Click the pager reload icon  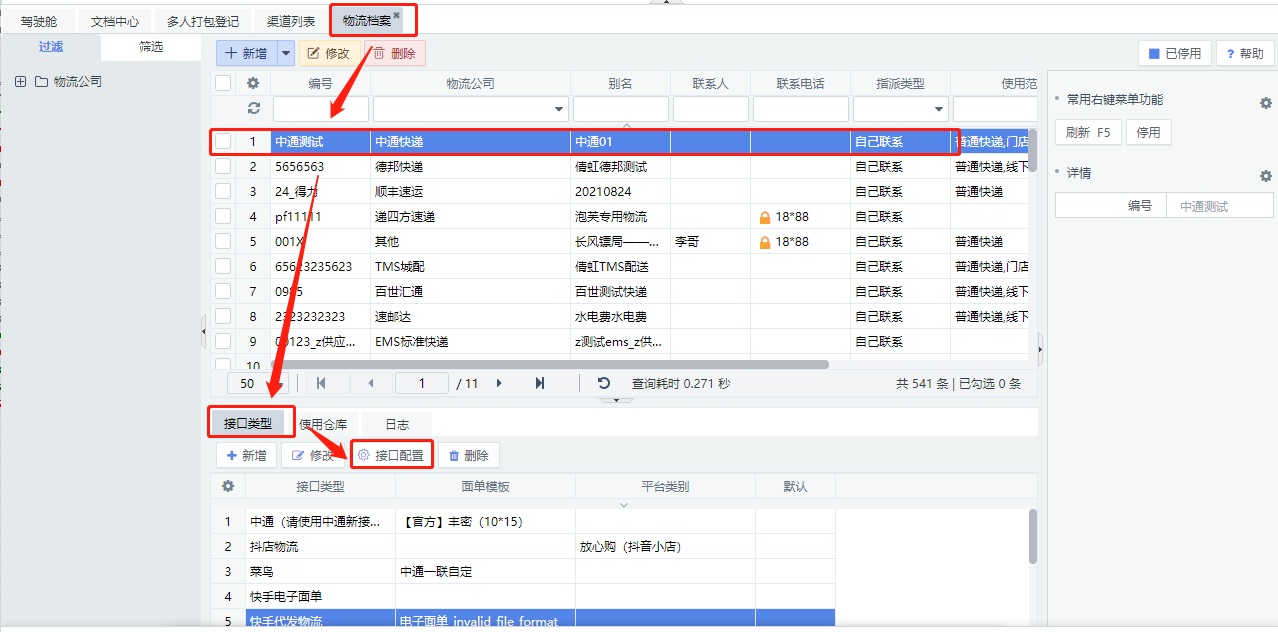point(604,383)
